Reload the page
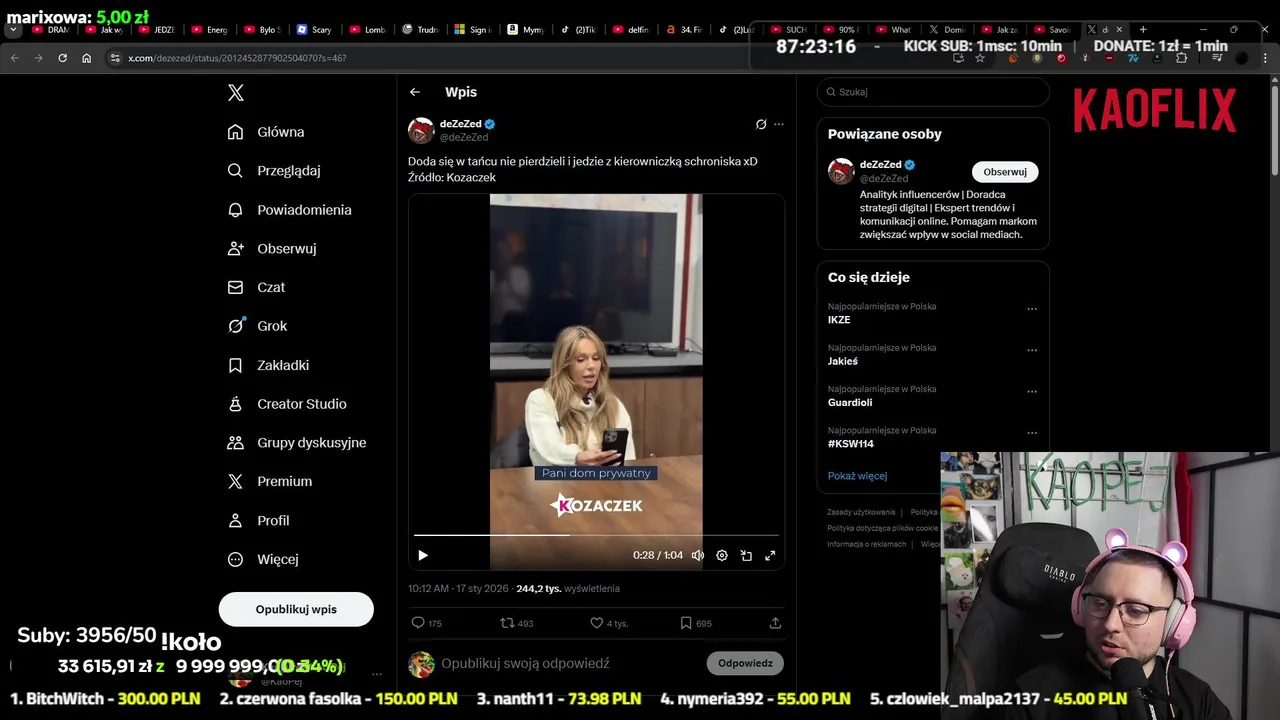 click(62, 58)
